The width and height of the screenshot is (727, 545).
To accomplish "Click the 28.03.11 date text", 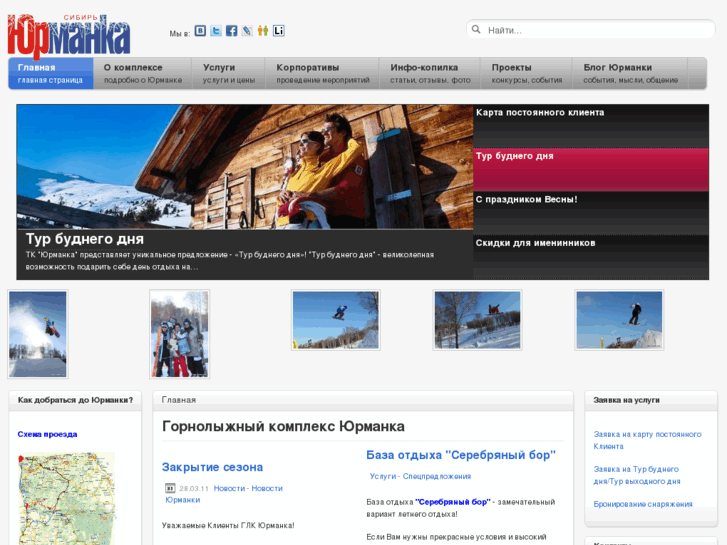I will pos(194,488).
